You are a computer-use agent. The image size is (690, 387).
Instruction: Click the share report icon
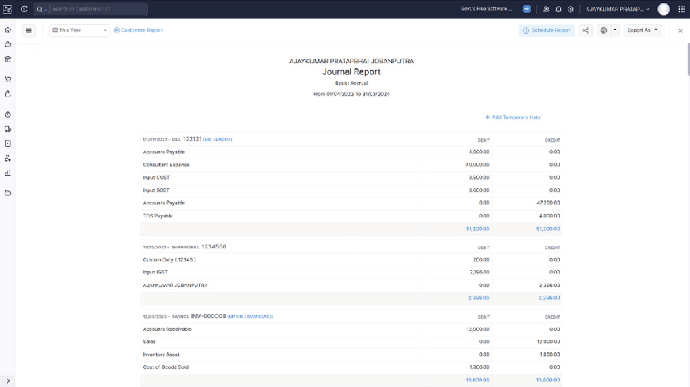click(x=586, y=30)
